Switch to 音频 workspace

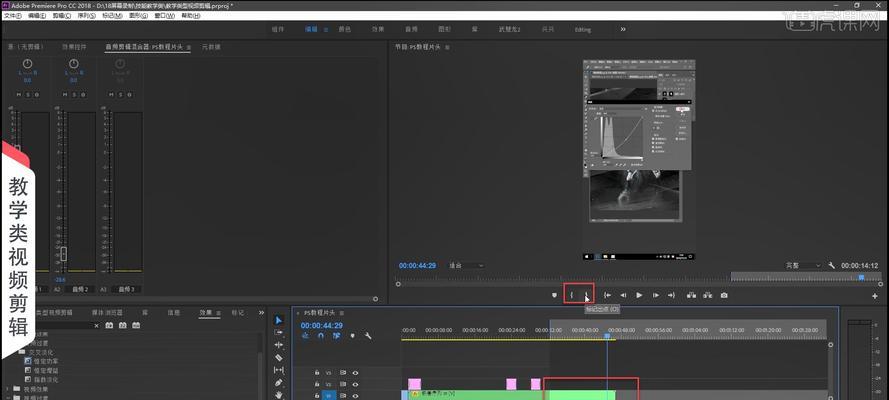[x=411, y=29]
